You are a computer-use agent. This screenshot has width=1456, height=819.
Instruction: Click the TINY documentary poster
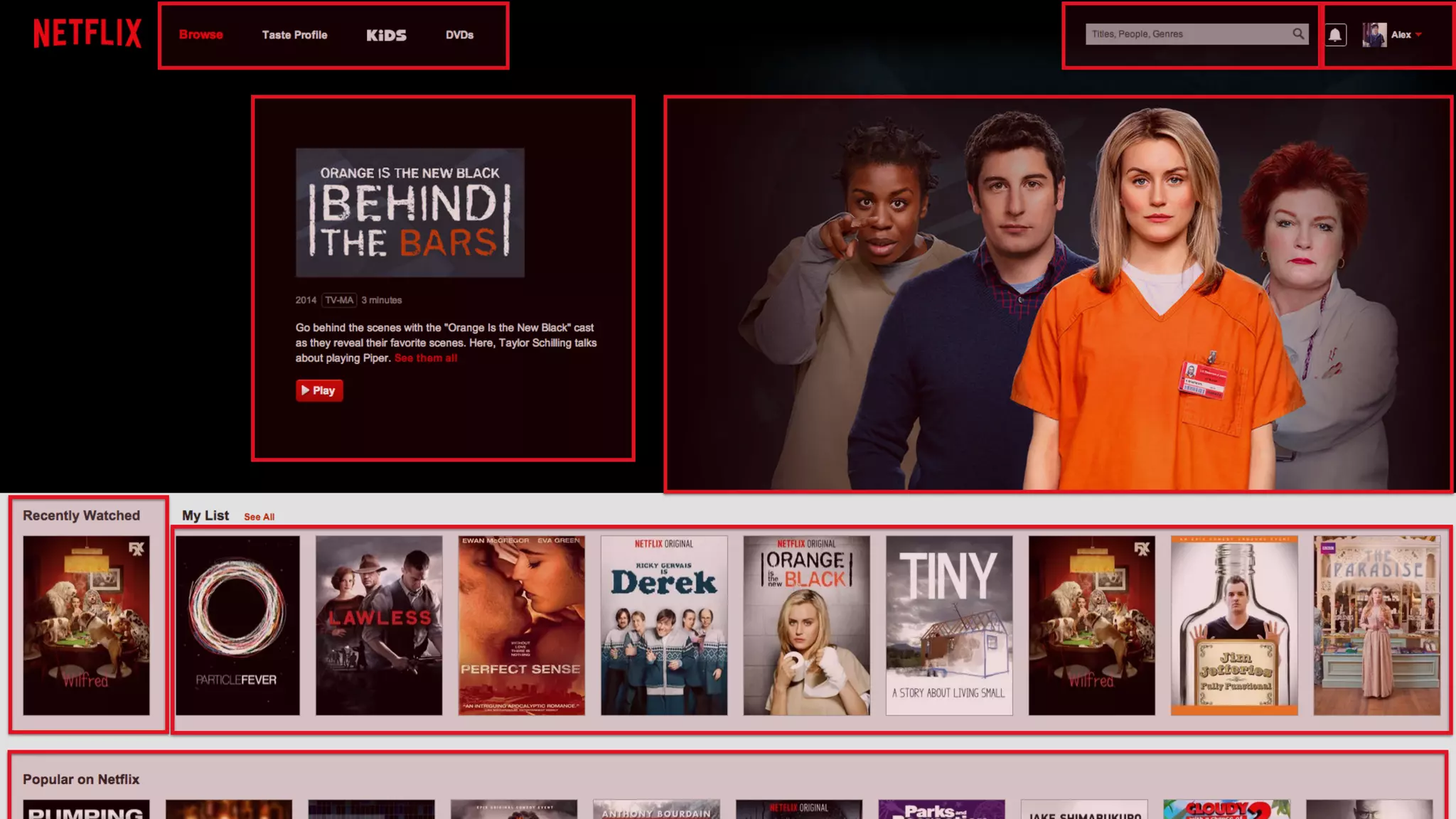[948, 625]
